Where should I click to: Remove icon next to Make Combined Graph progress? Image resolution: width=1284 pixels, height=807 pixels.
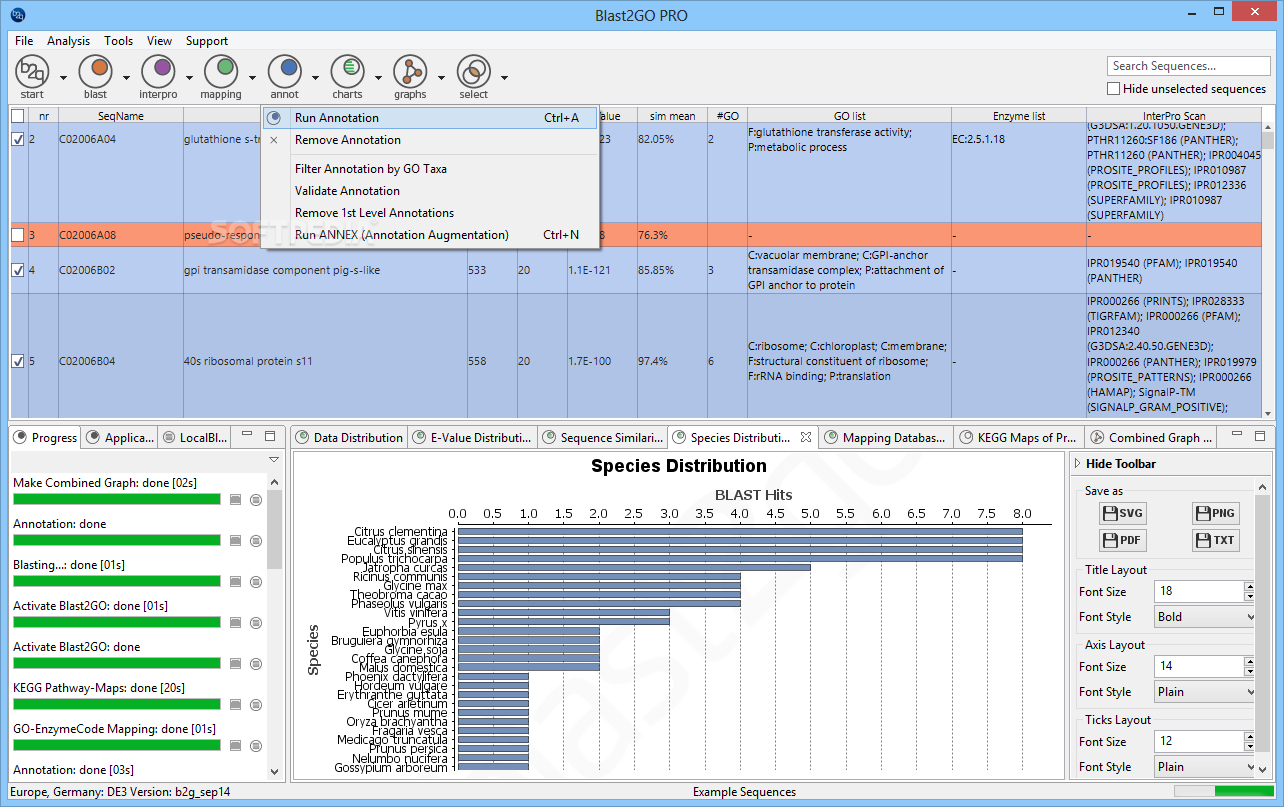(x=256, y=499)
